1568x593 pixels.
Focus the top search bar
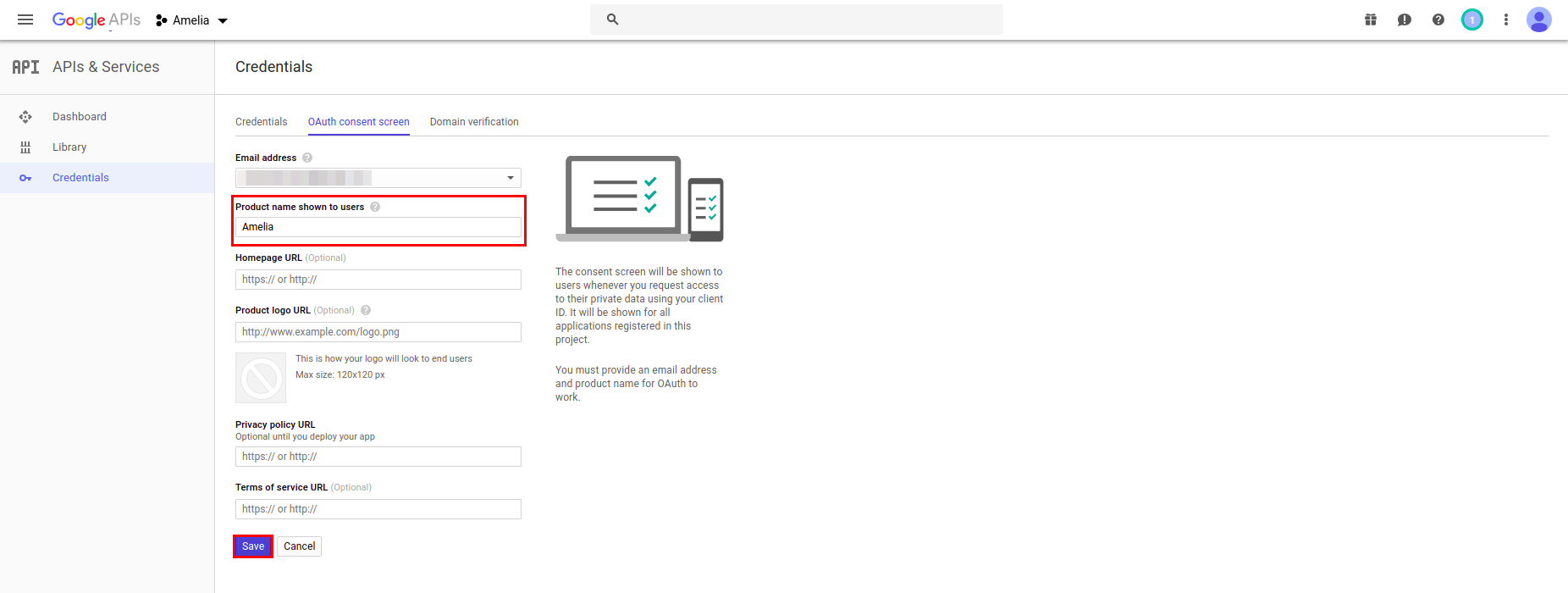pos(797,19)
